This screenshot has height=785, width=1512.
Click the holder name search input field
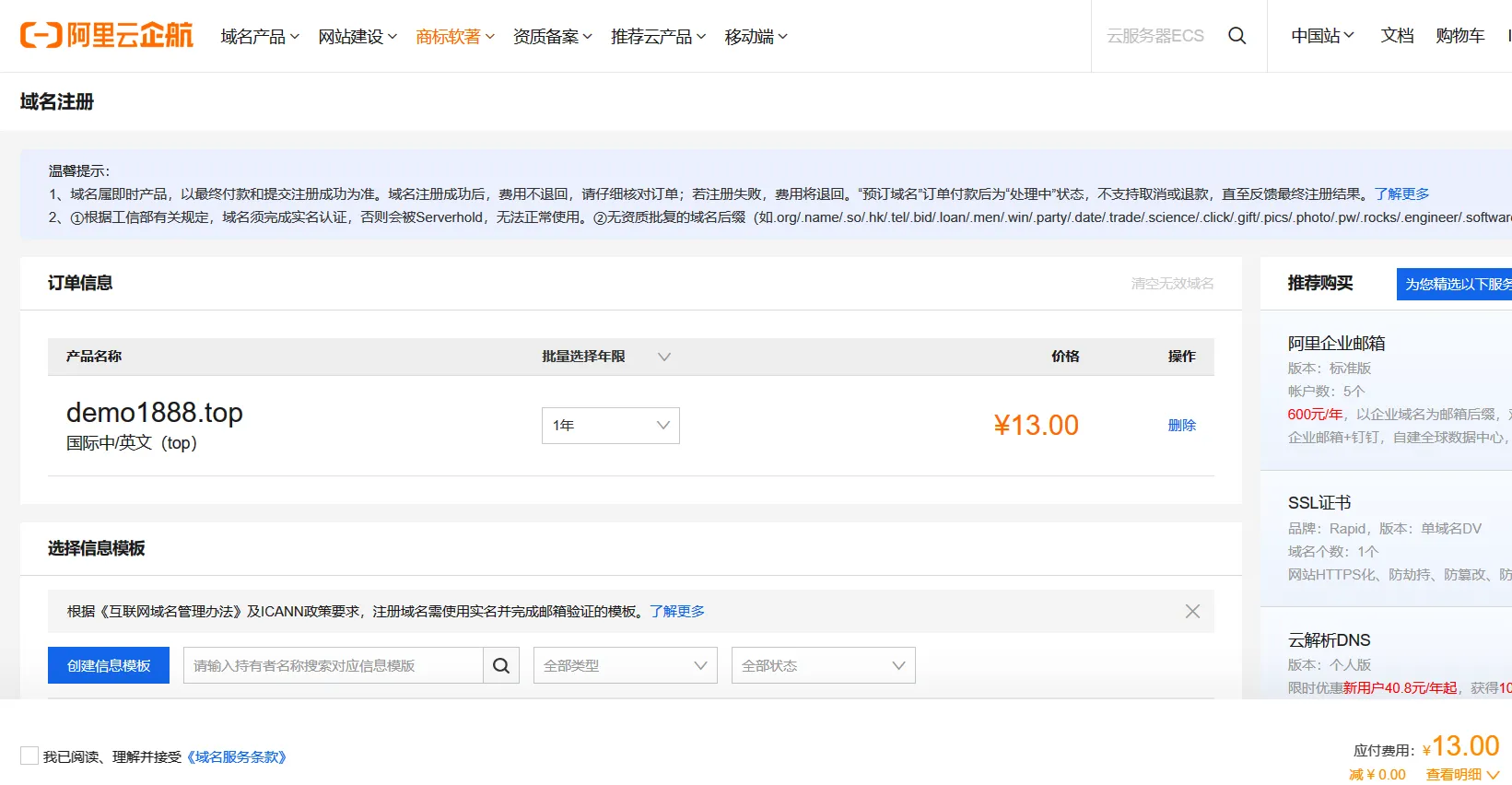click(x=333, y=665)
